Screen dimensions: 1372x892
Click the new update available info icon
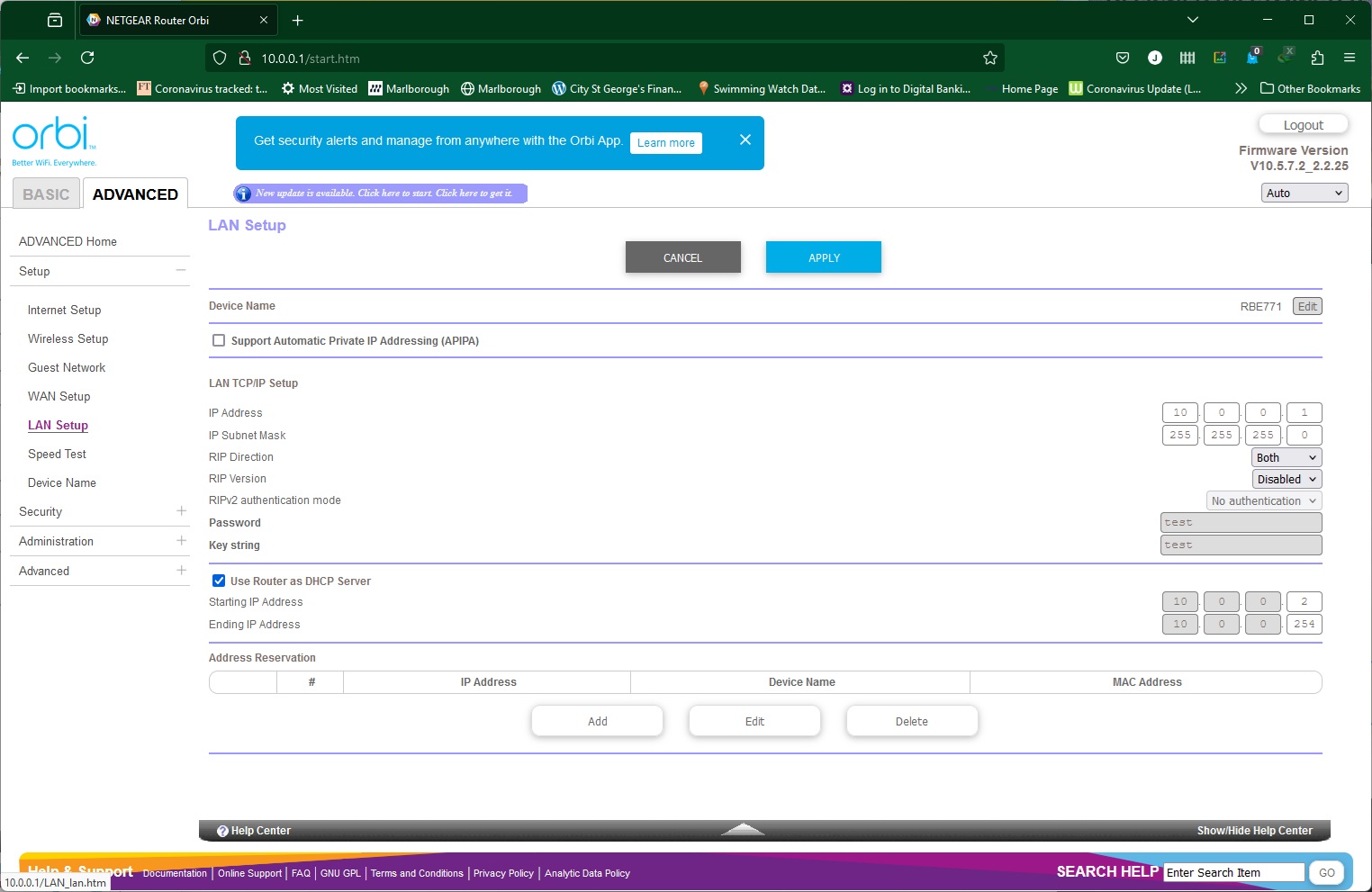(243, 194)
